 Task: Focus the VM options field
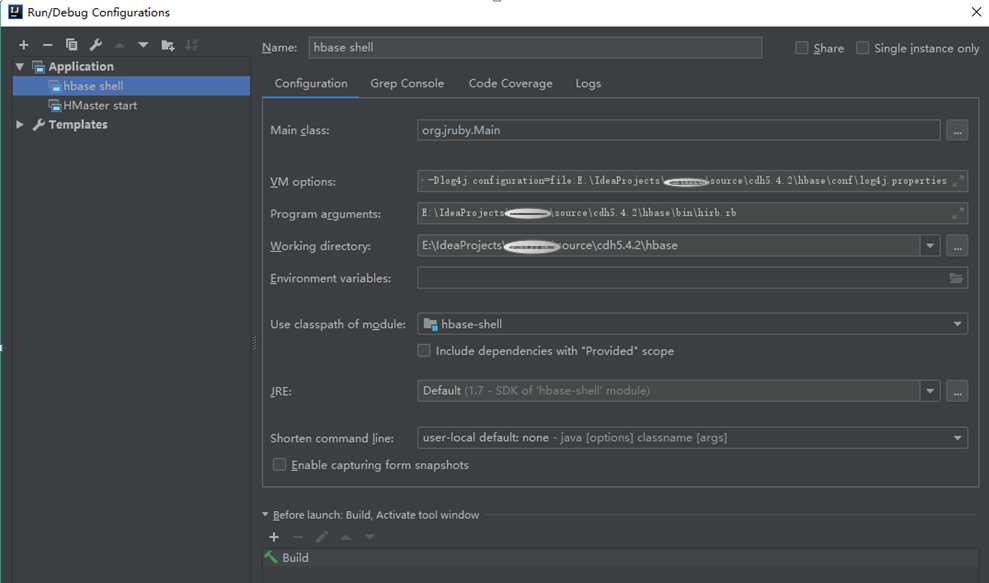tap(693, 181)
